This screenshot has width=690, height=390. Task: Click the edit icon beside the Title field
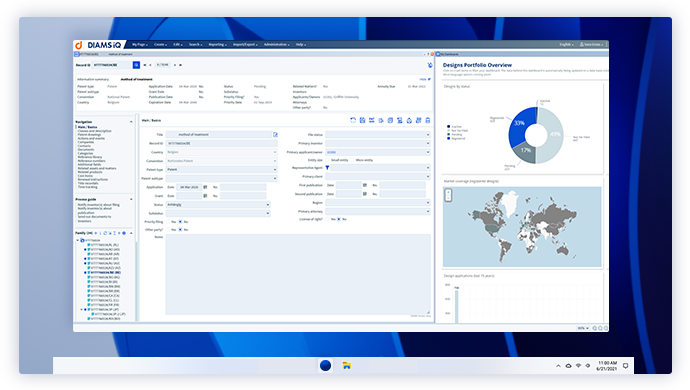pos(275,135)
